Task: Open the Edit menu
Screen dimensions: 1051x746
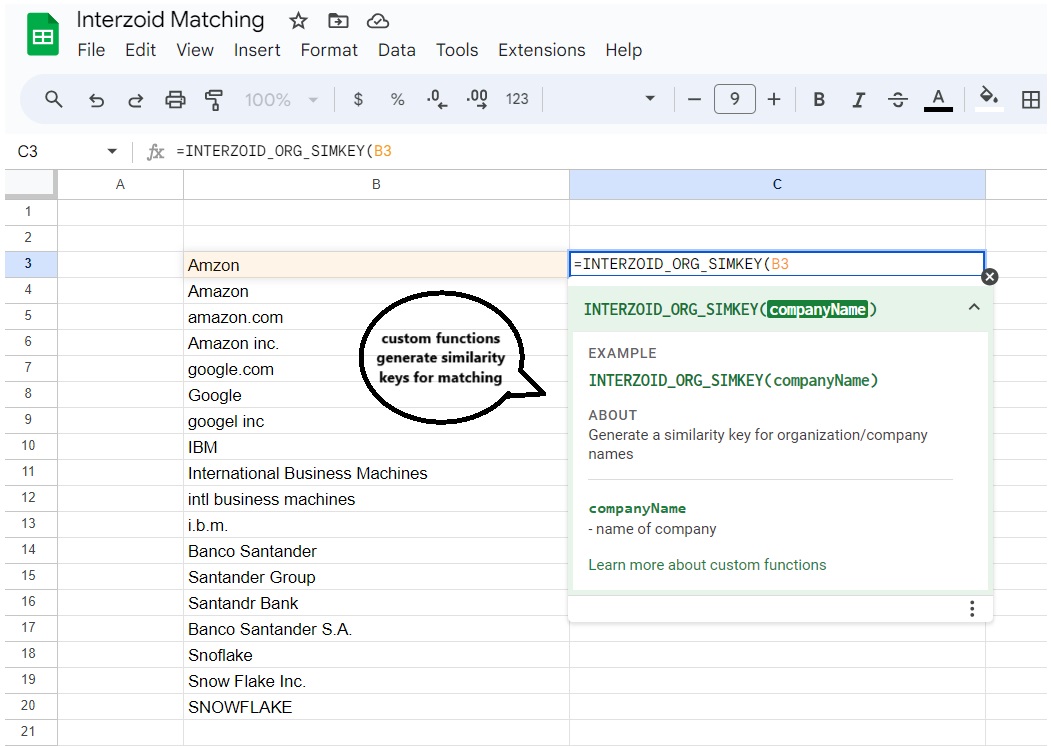Action: pyautogui.click(x=140, y=50)
